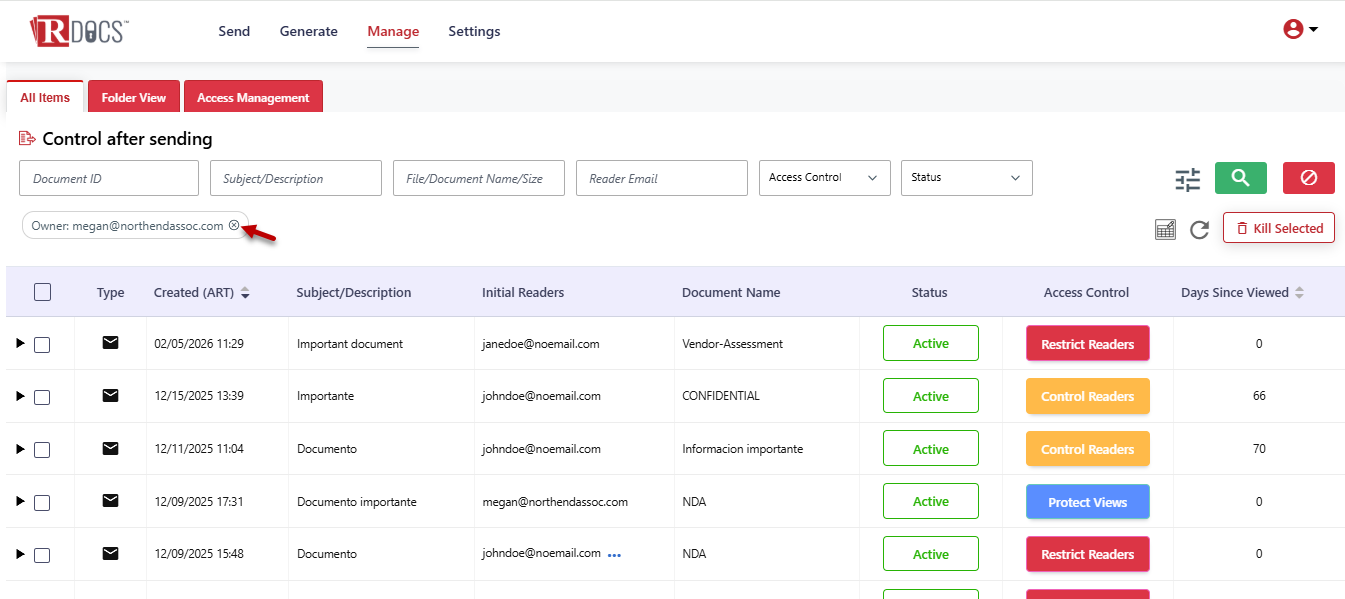Open the advanced filter sliders icon
This screenshot has width=1345, height=599.
tap(1187, 180)
